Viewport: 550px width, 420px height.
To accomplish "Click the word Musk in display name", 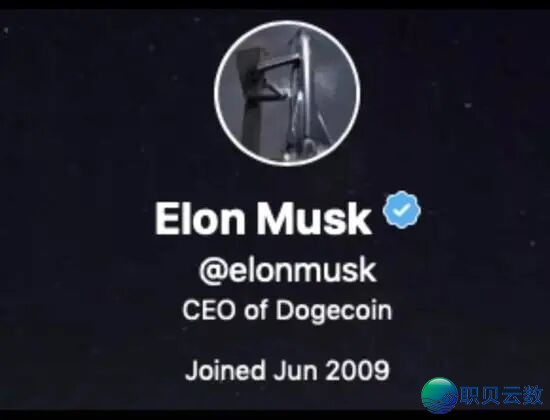I will tap(314, 218).
